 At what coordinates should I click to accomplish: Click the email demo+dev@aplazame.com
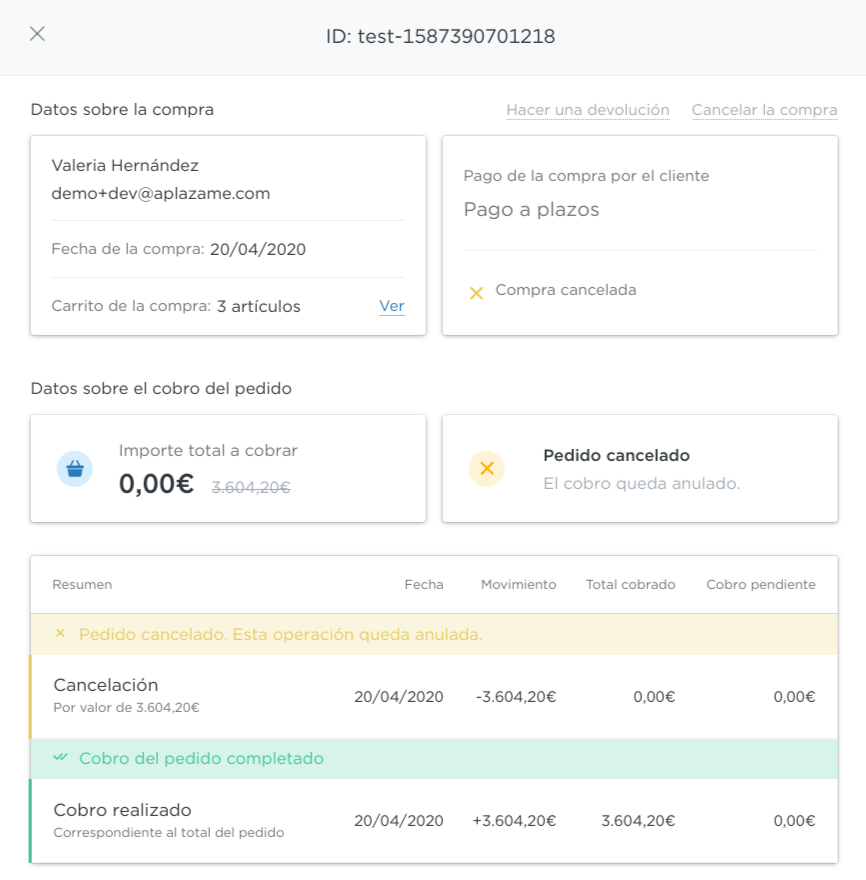pyautogui.click(x=161, y=194)
